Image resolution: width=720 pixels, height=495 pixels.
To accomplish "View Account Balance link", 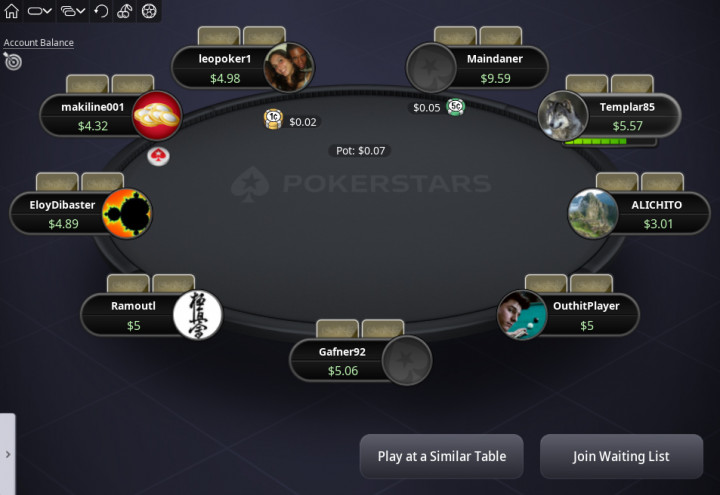I will tap(39, 43).
